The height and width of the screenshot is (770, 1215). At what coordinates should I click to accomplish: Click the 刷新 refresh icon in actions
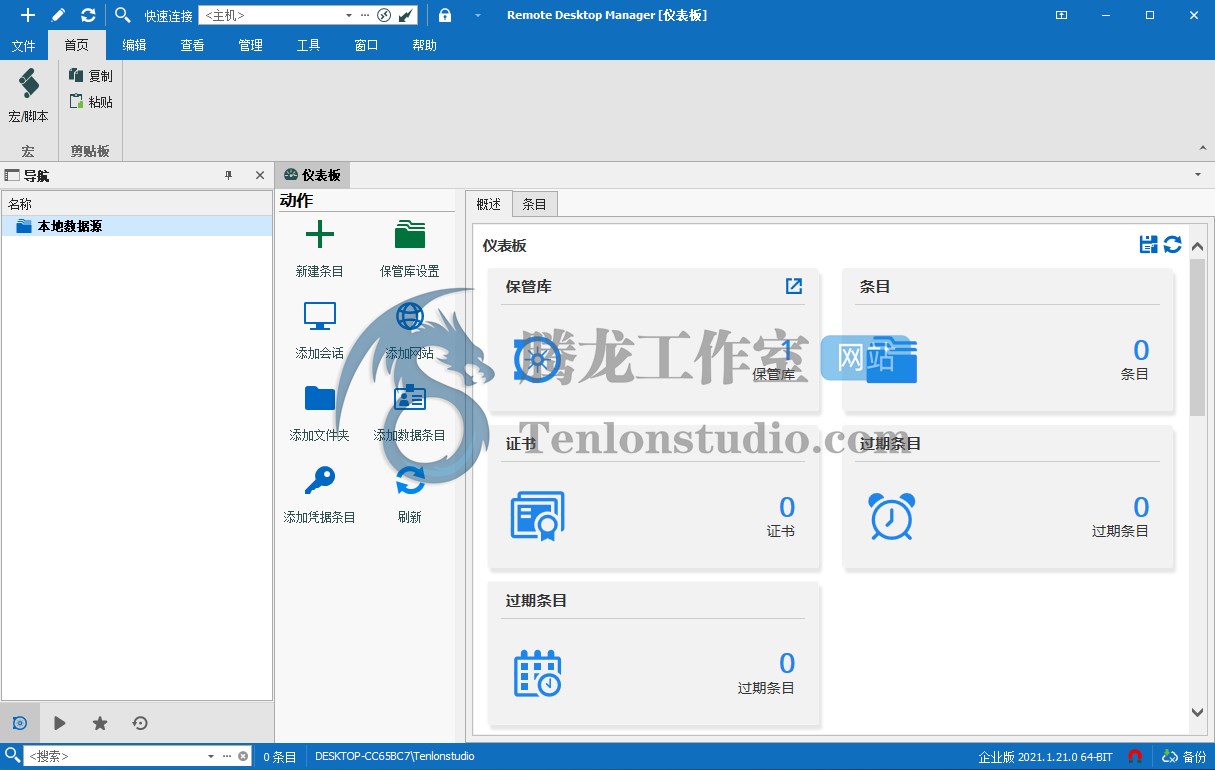tap(410, 481)
